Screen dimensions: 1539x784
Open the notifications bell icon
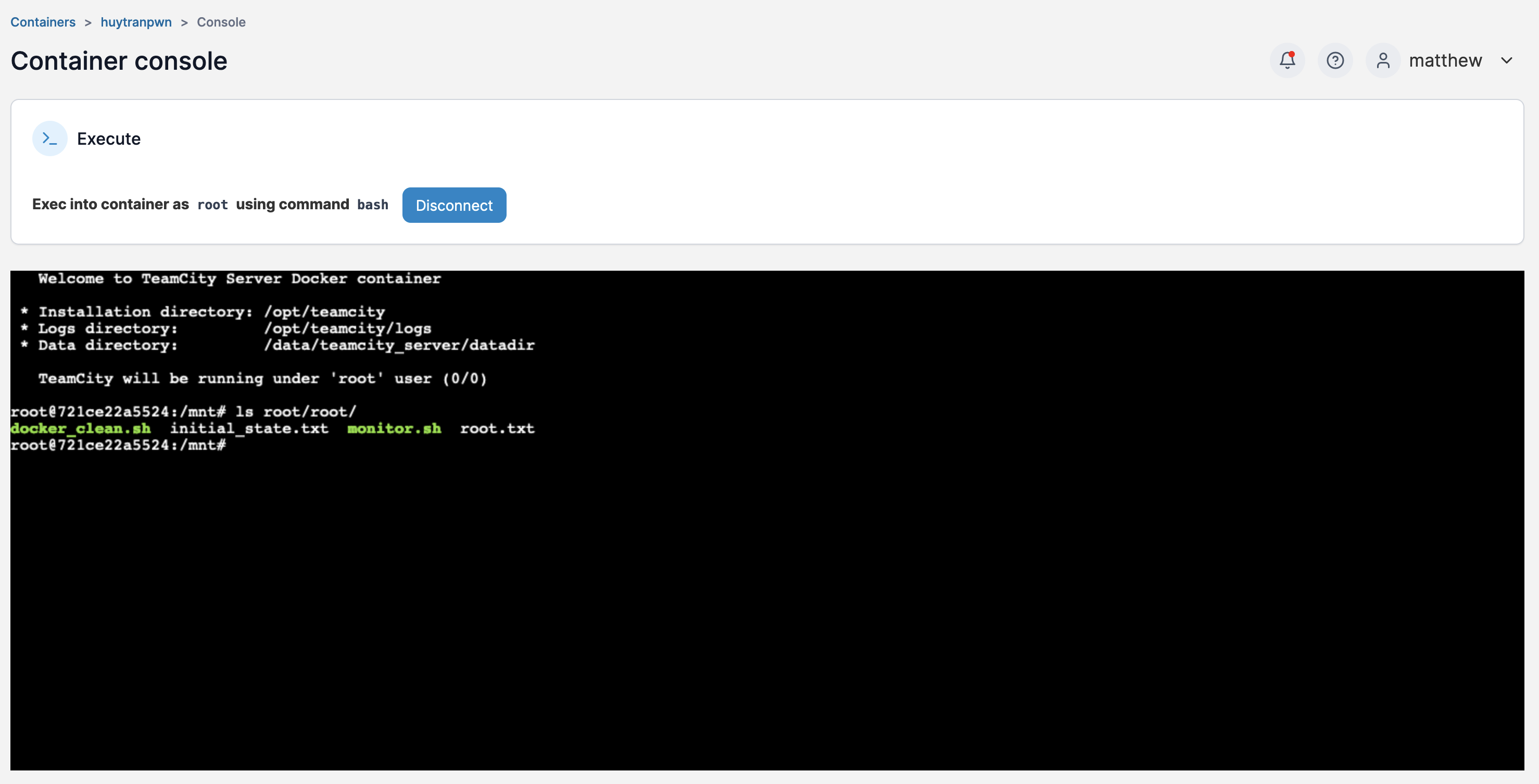[1287, 60]
